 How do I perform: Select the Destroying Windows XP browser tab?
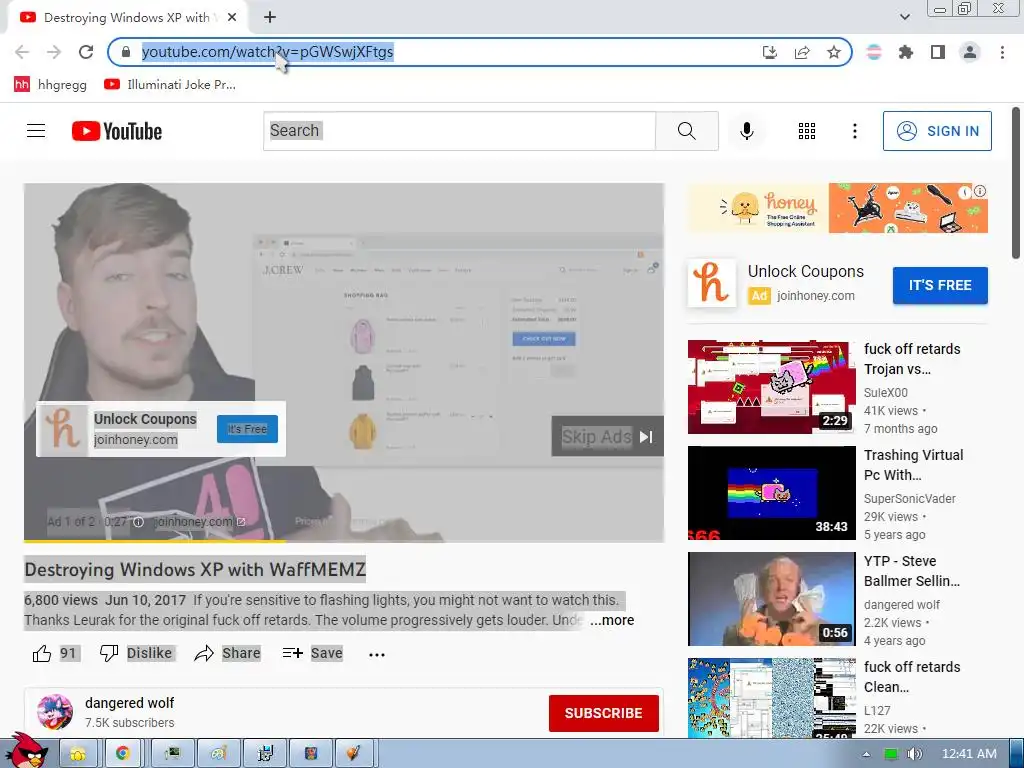point(127,18)
